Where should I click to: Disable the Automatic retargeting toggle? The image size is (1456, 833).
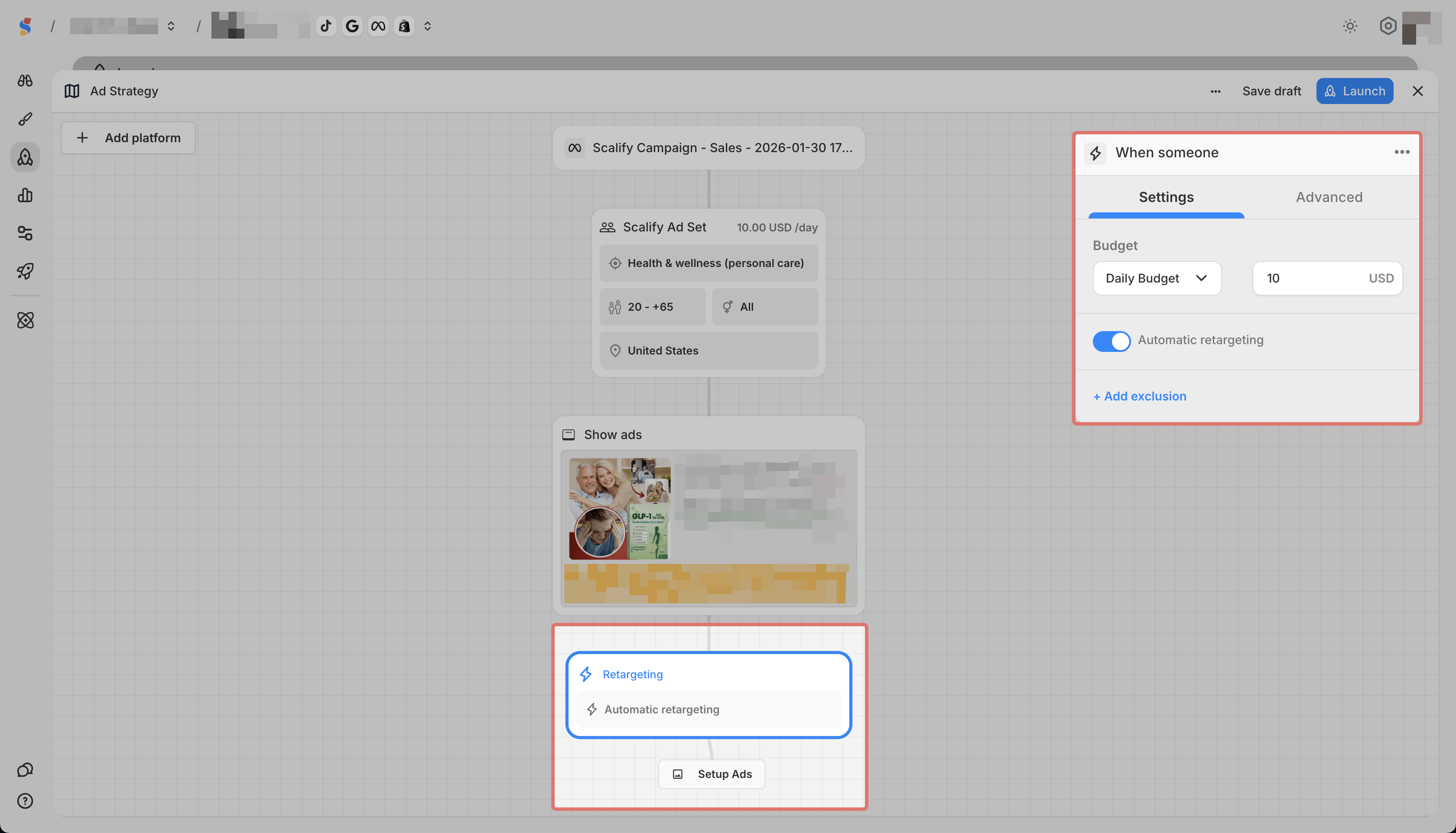pyautogui.click(x=1111, y=341)
